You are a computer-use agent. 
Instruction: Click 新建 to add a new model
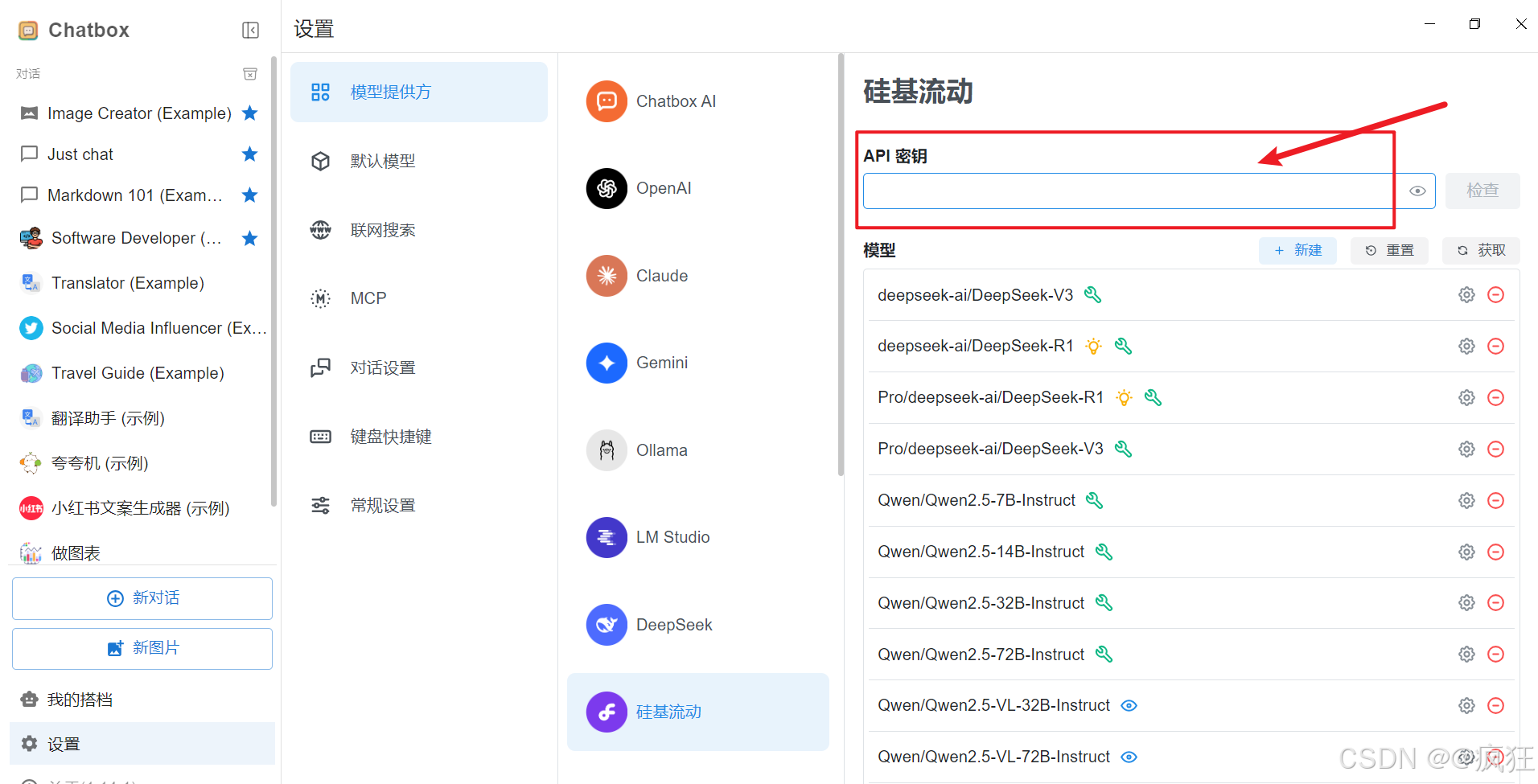coord(1297,250)
